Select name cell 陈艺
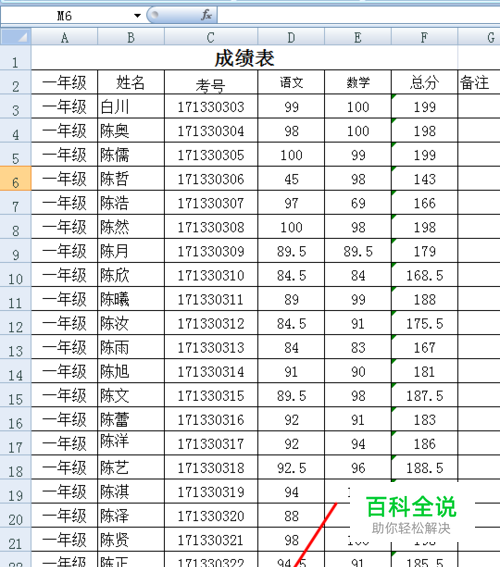This screenshot has width=500, height=567. pos(131,467)
